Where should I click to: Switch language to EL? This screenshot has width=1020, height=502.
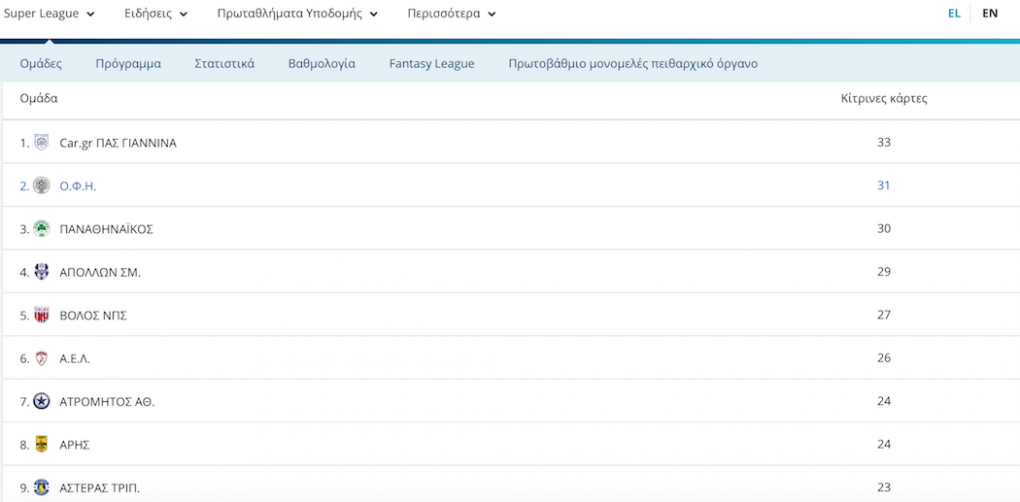click(954, 13)
